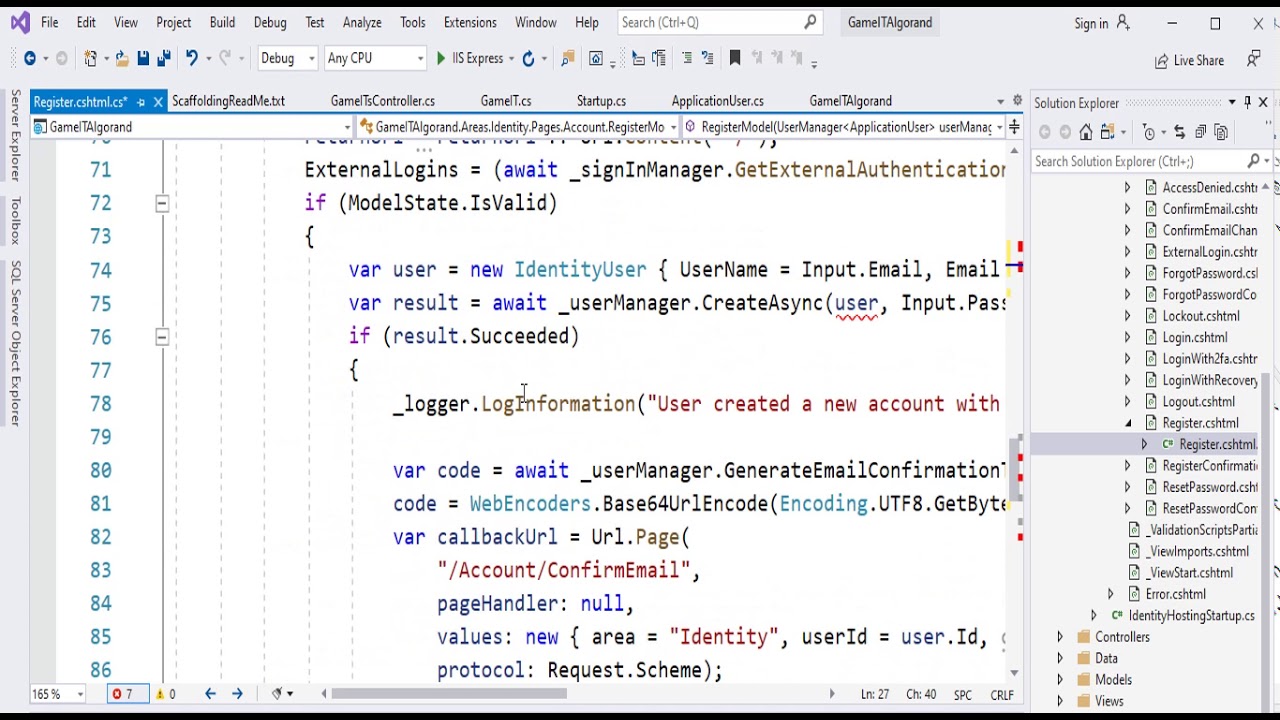Toggle pin on the Register.cshtml.cs tab
Viewport: 1280px width, 720px height.
[141, 102]
